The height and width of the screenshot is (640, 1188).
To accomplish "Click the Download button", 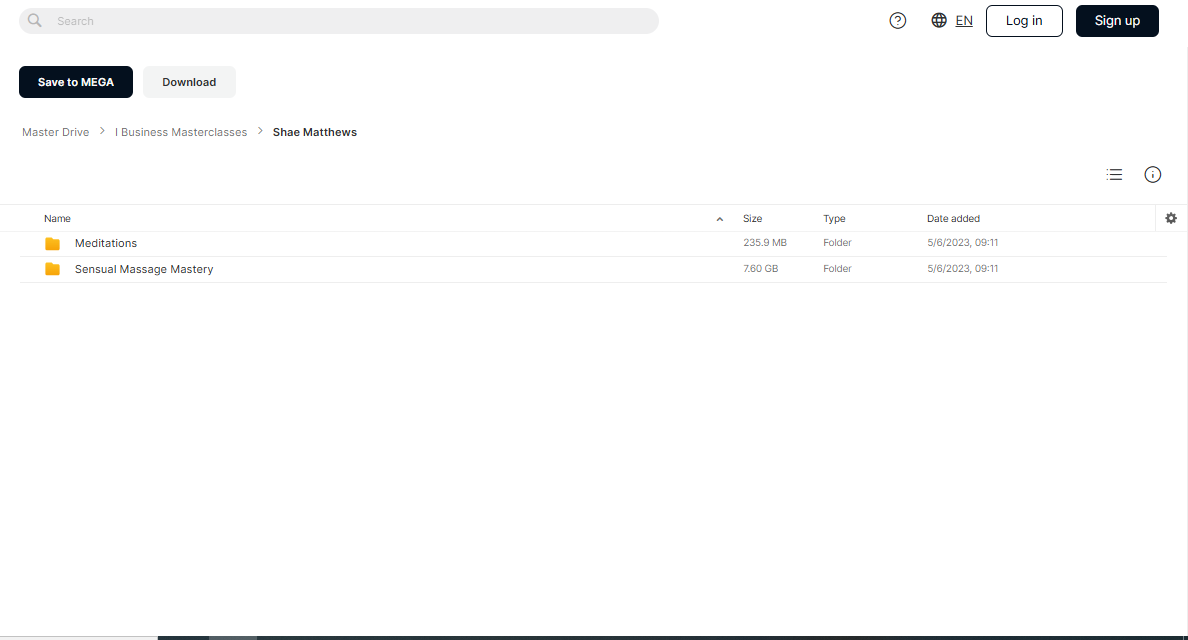I will [189, 82].
